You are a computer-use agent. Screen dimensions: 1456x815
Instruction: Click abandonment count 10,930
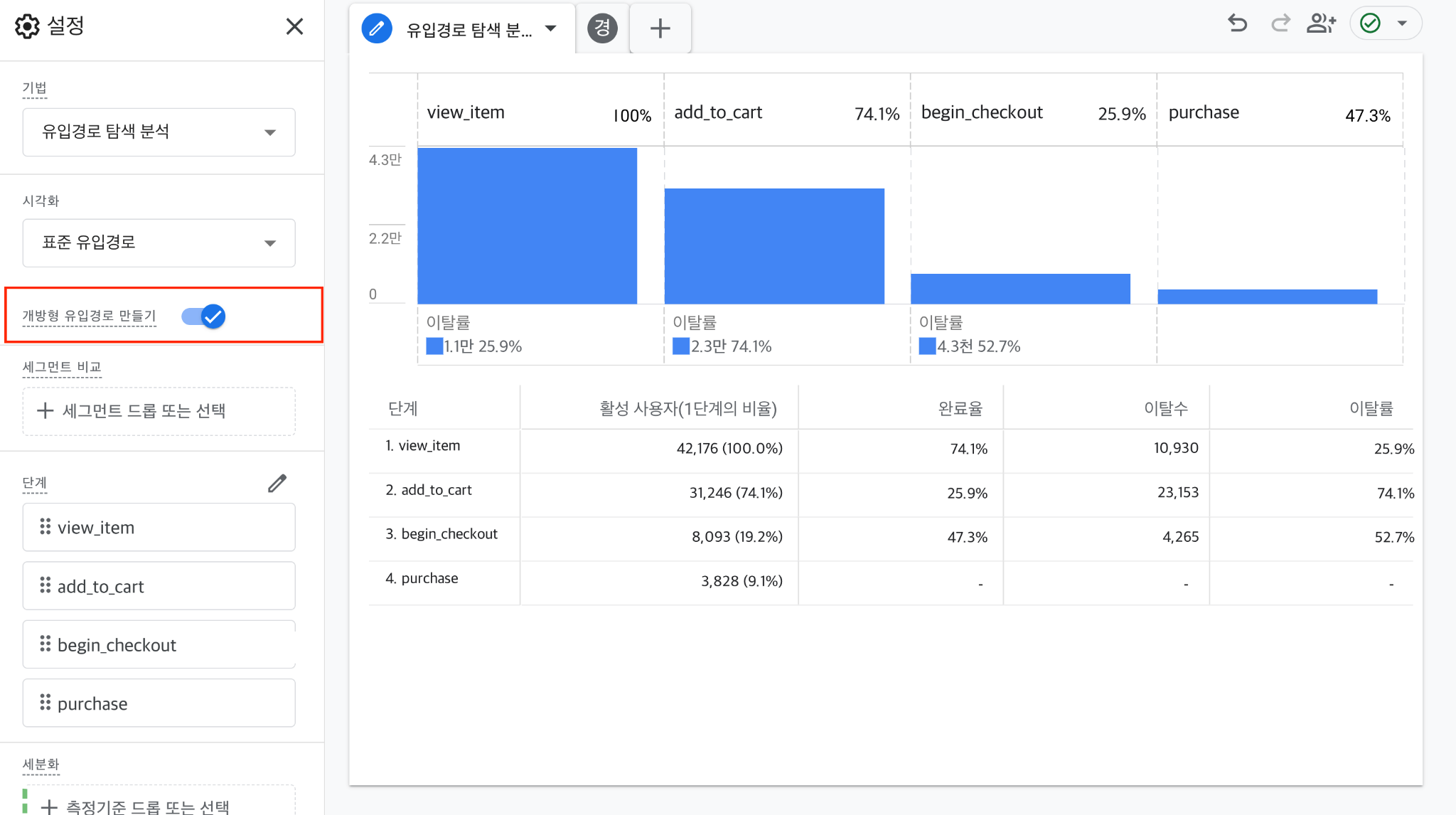[1176, 448]
